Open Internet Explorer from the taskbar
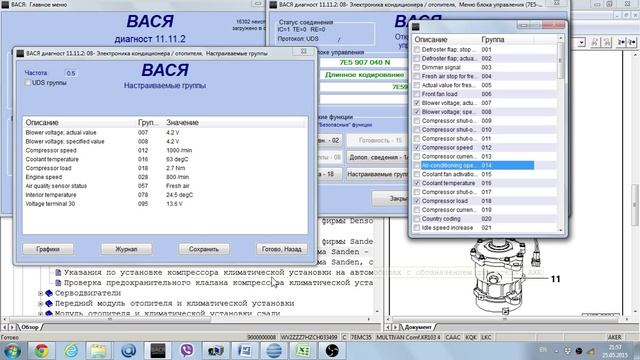Screen dimensions: 640x360 (71, 351)
